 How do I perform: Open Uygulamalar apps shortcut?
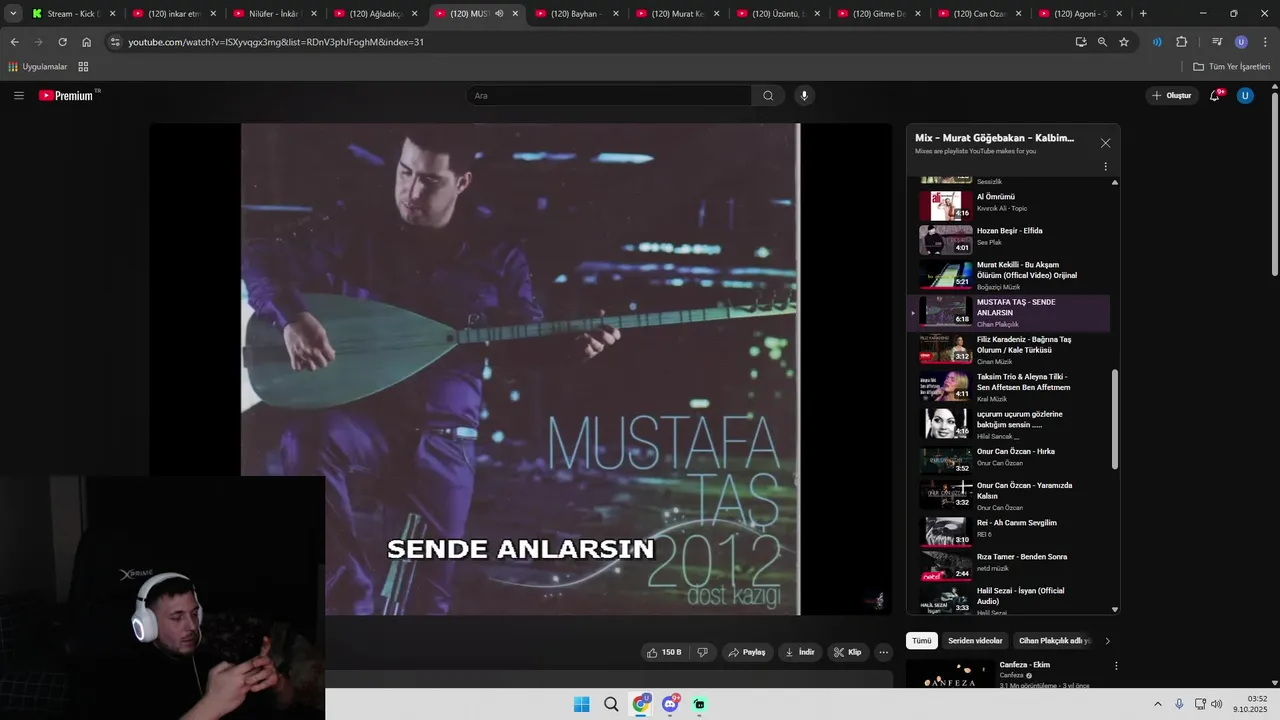pyautogui.click(x=38, y=67)
